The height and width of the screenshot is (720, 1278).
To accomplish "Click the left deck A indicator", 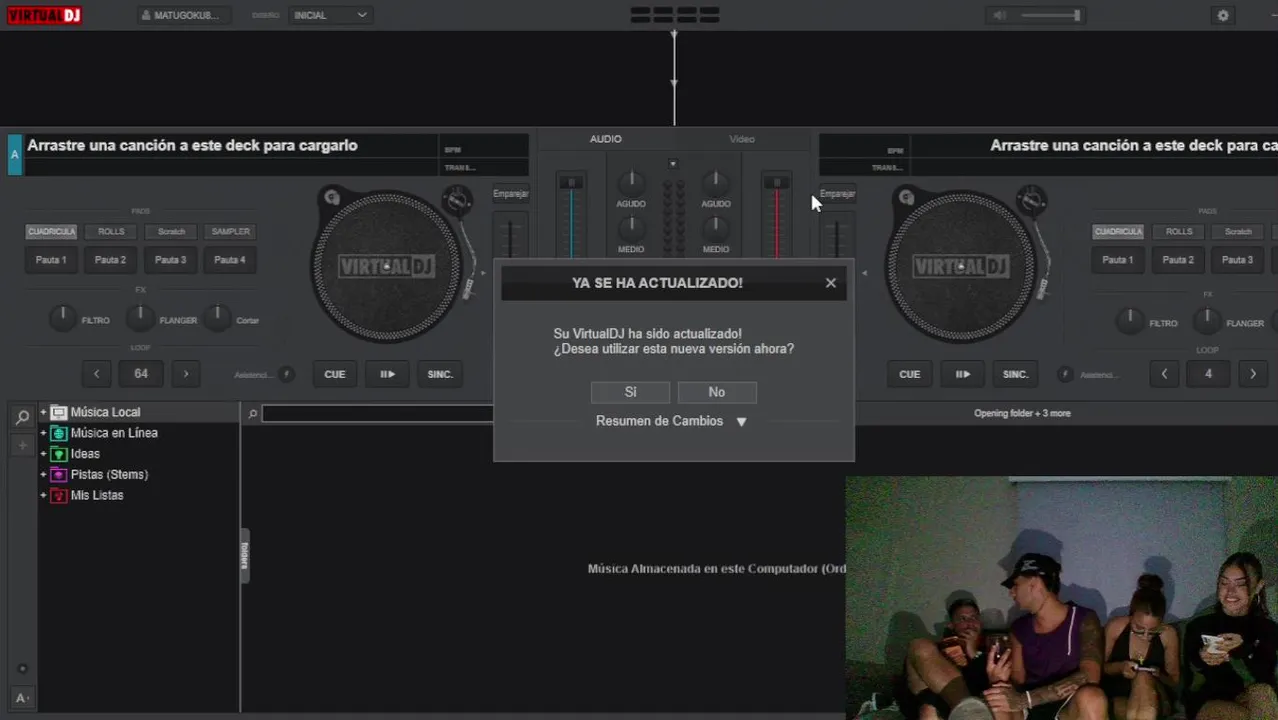I will click(14, 155).
